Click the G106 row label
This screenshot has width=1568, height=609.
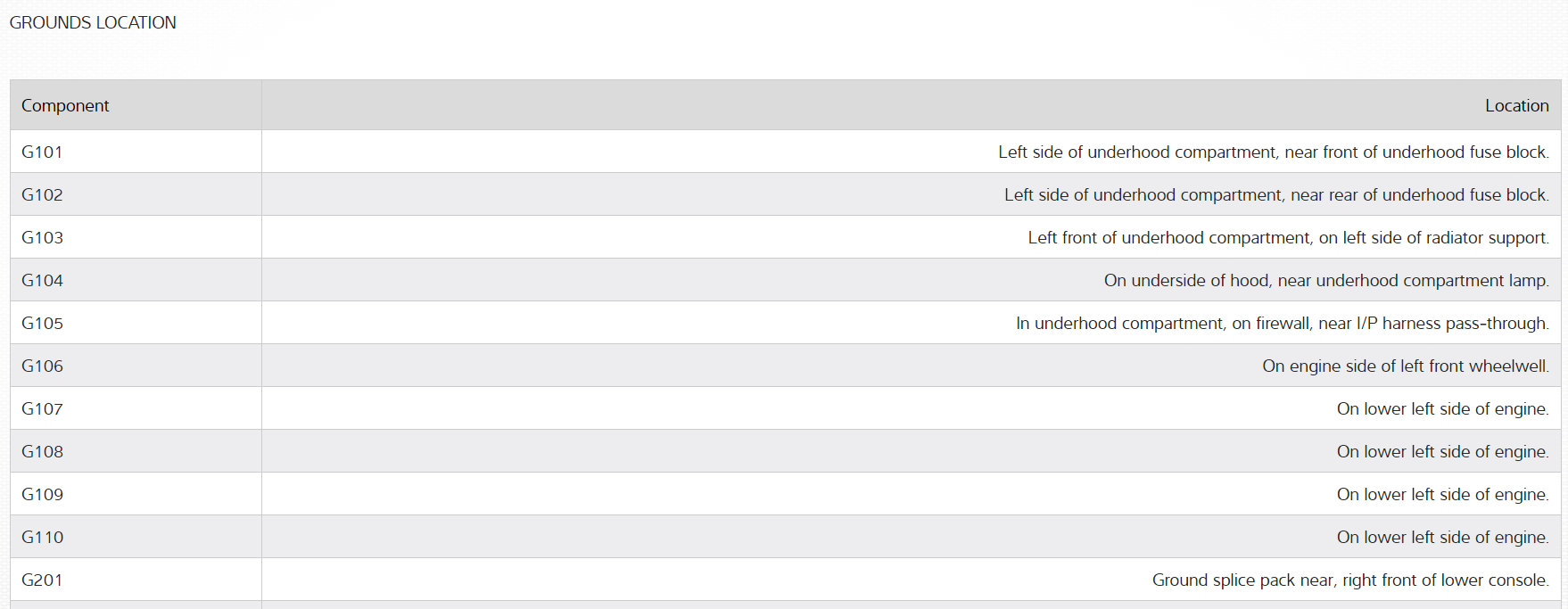(x=42, y=366)
